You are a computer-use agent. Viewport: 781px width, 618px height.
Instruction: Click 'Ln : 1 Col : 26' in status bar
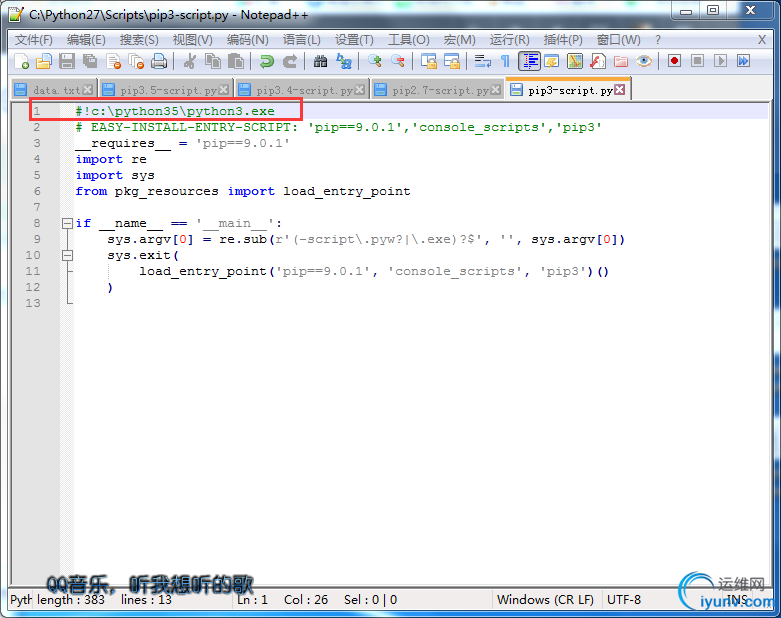282,600
